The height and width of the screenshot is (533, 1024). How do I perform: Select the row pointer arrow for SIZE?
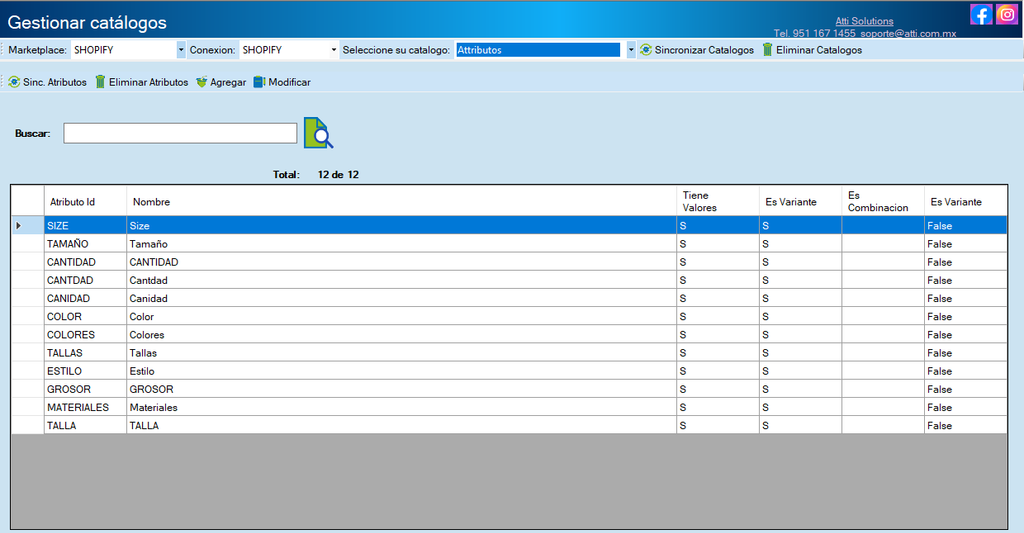[18, 225]
